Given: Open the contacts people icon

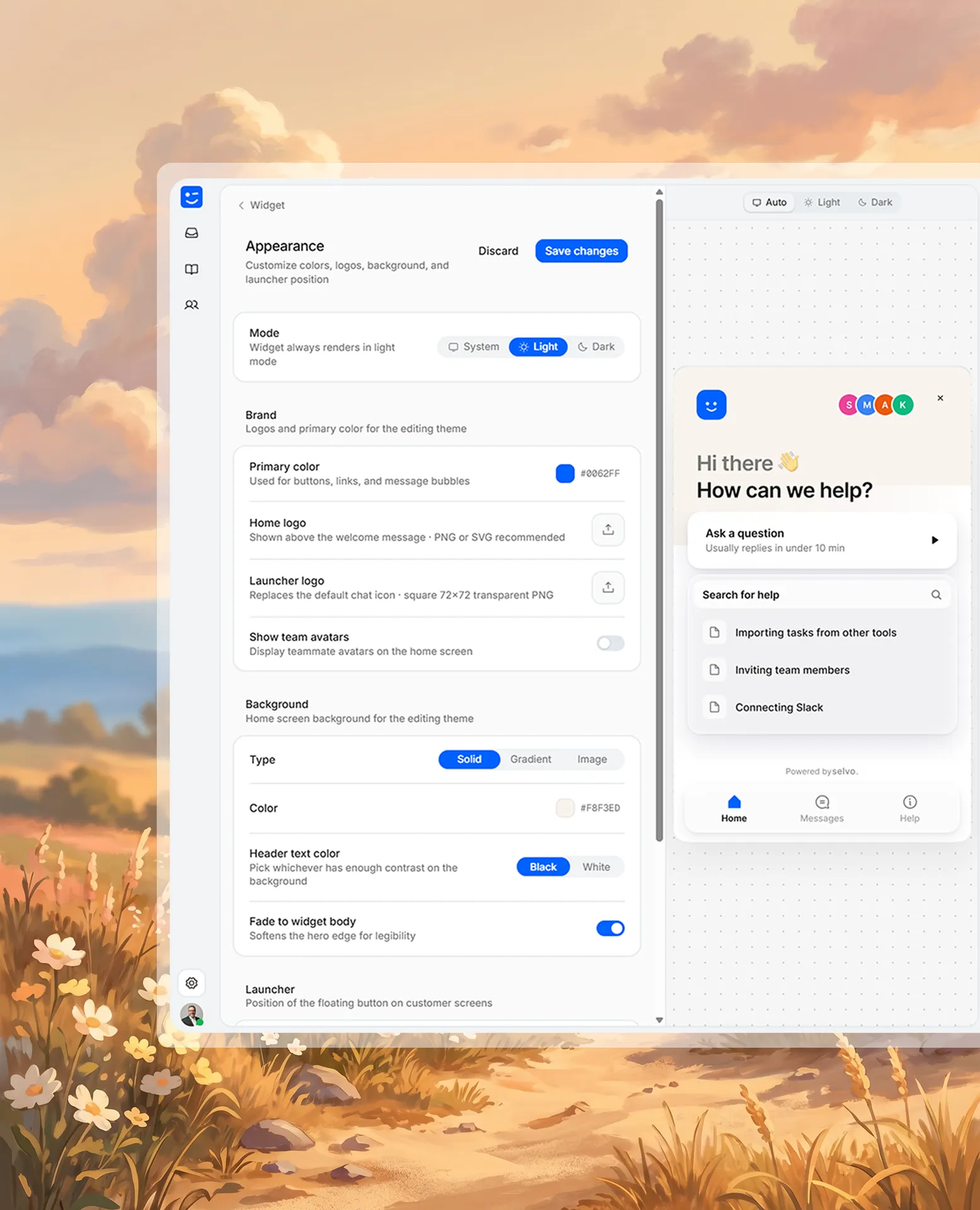Looking at the screenshot, I should 192,305.
